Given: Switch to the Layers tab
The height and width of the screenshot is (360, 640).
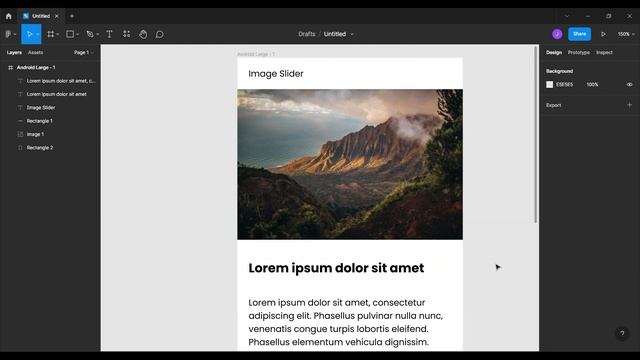Looking at the screenshot, I should point(14,52).
